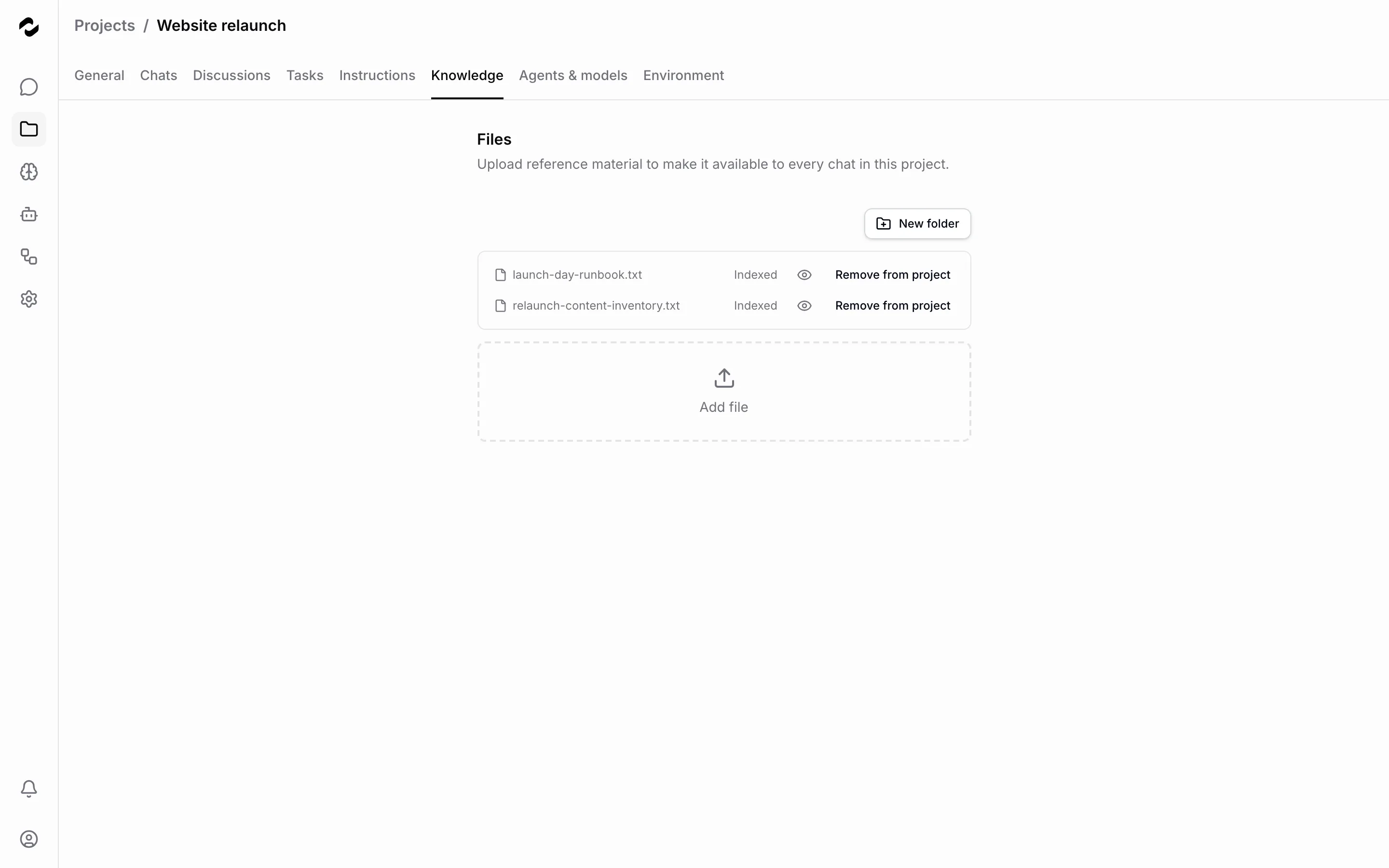Screen dimensions: 1389x868
Task: Click the Indexed status of relaunch-content-inventory.txt
Action: pos(755,306)
